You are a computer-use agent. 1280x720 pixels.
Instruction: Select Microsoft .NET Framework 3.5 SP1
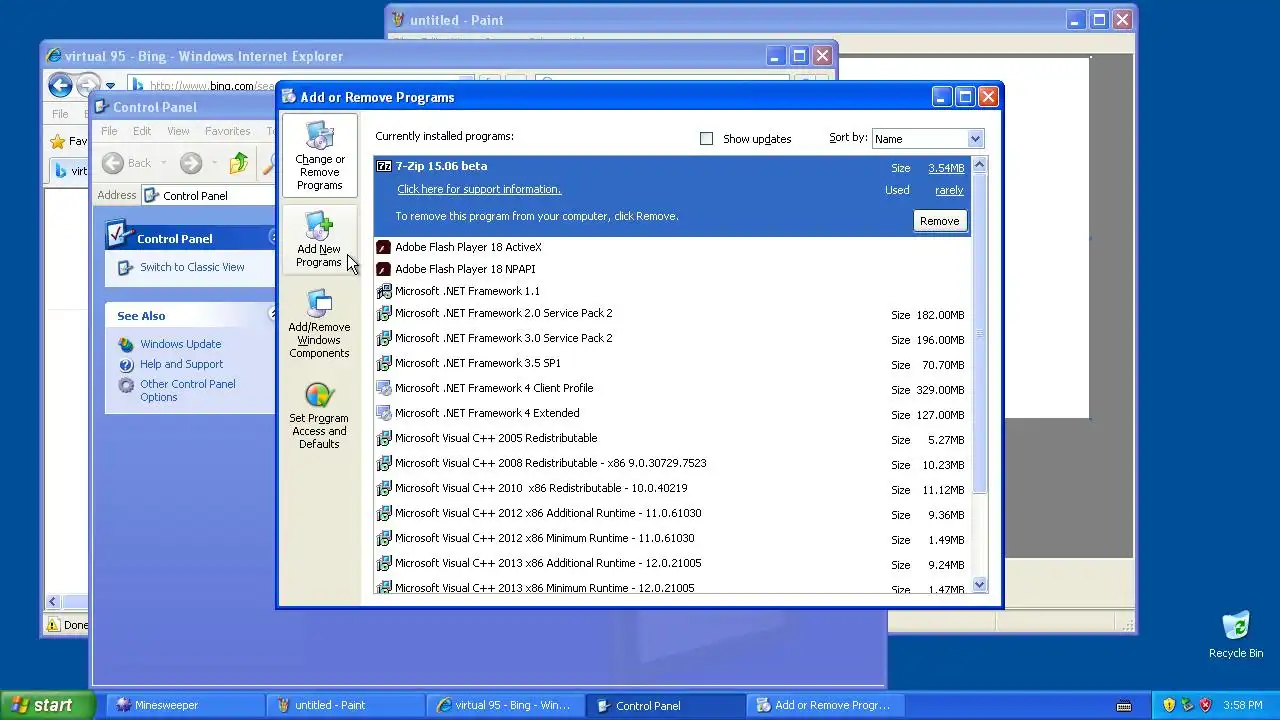(672, 364)
